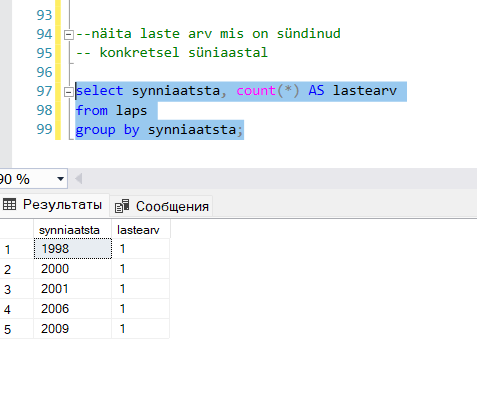Image resolution: width=477 pixels, height=398 pixels.
Task: Click the messages icon on Сообщения tab
Action: pyautogui.click(x=122, y=206)
